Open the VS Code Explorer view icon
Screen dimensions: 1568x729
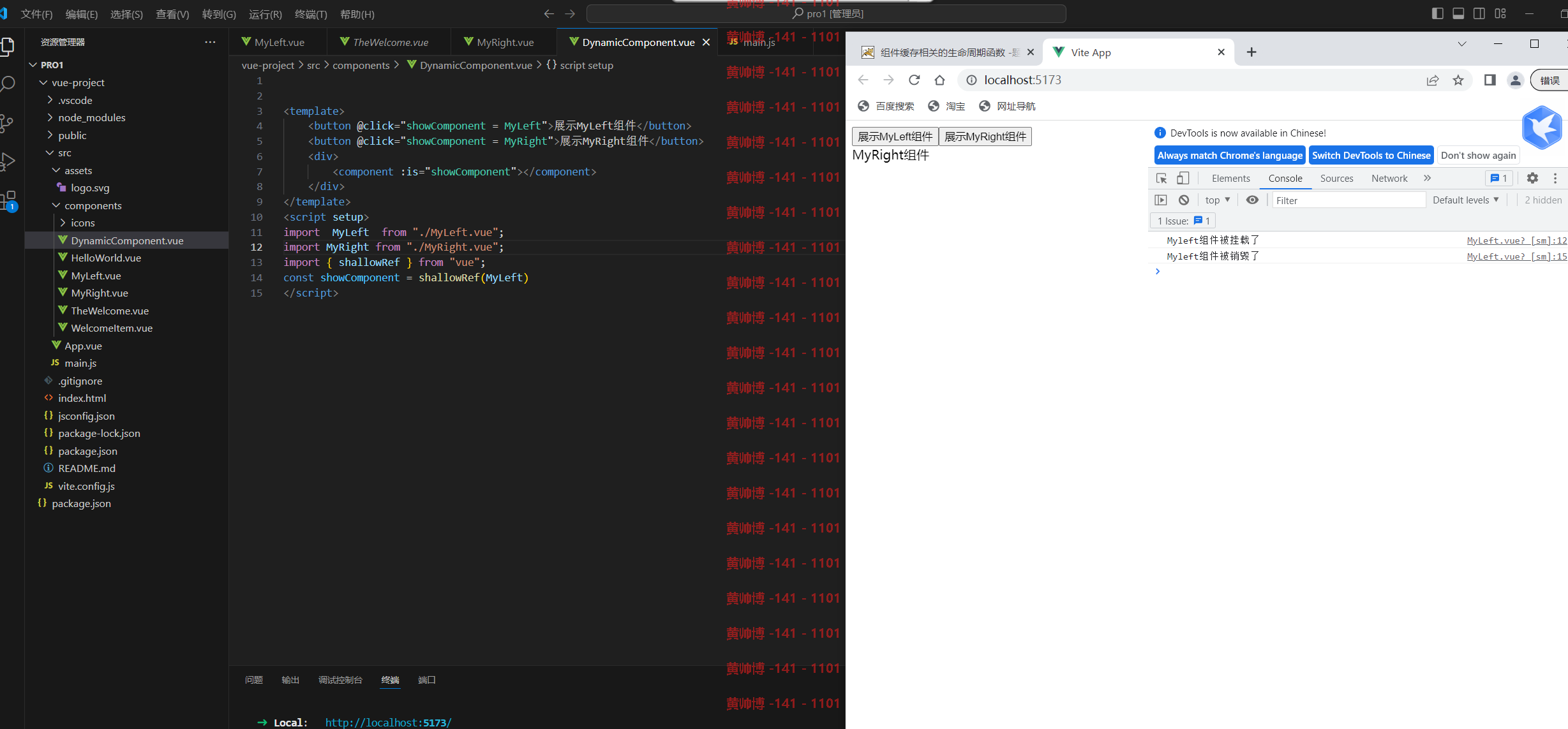[x=7, y=46]
